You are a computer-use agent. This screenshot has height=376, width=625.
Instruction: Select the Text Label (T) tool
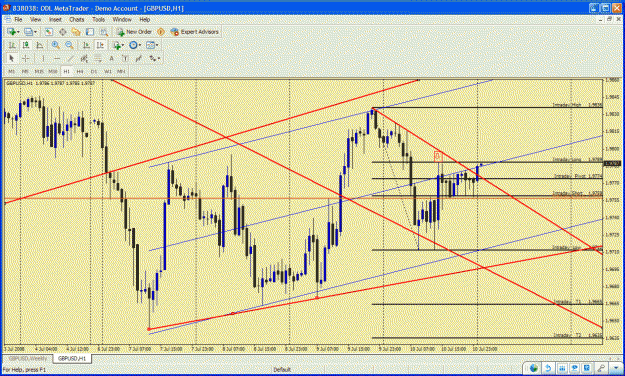pyautogui.click(x=125, y=59)
